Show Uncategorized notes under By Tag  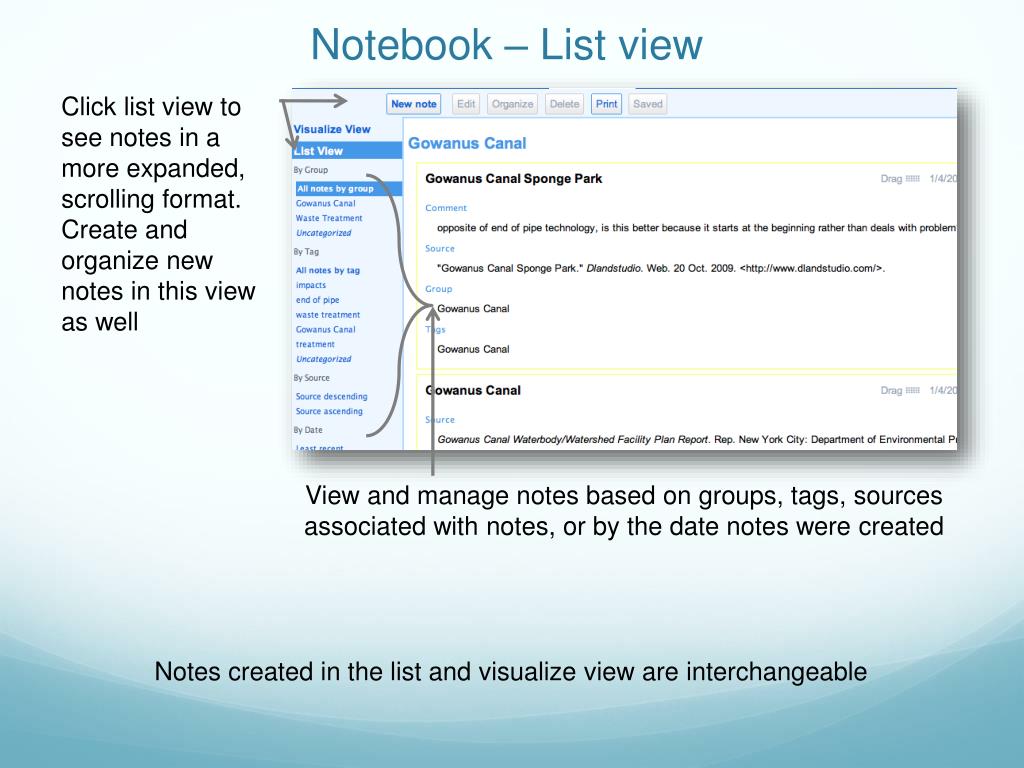323,359
